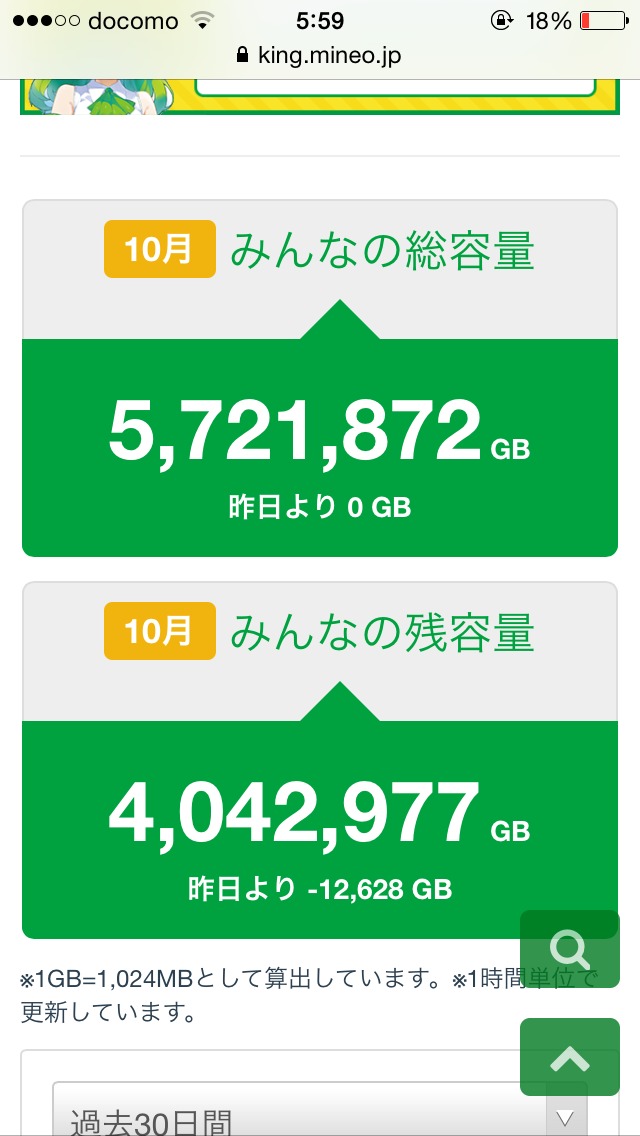
Task: Tap the green magnifier search button
Action: coord(569,948)
